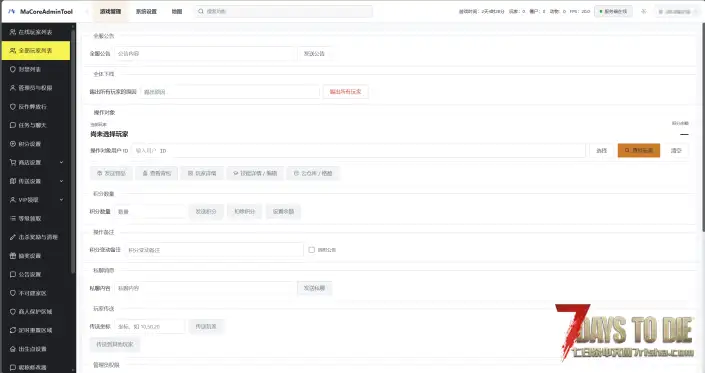Expand the 商店设置 chevron
Viewport: 705px width, 373px height.
pyautogui.click(x=62, y=162)
